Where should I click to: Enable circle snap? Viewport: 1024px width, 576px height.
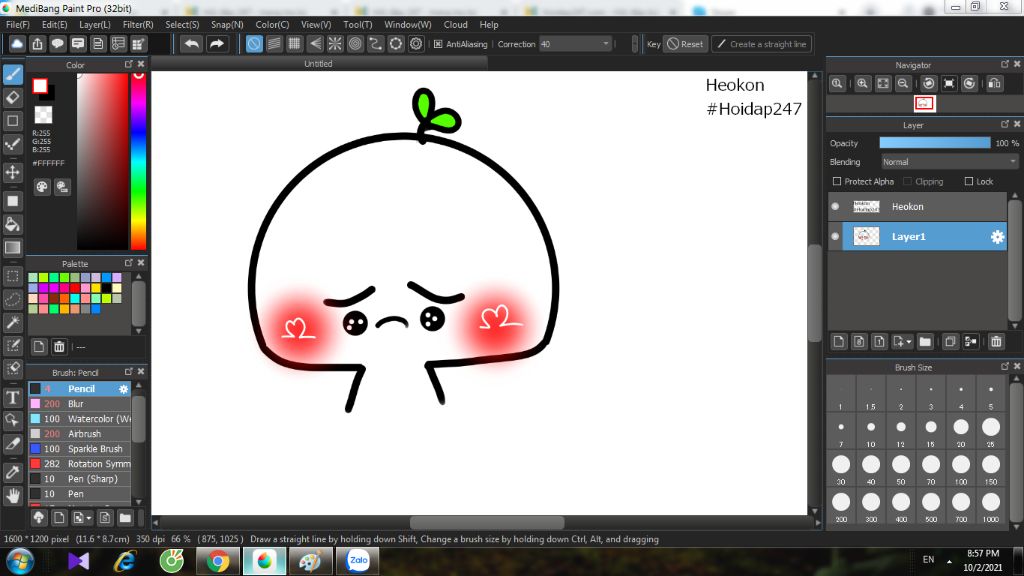(355, 44)
